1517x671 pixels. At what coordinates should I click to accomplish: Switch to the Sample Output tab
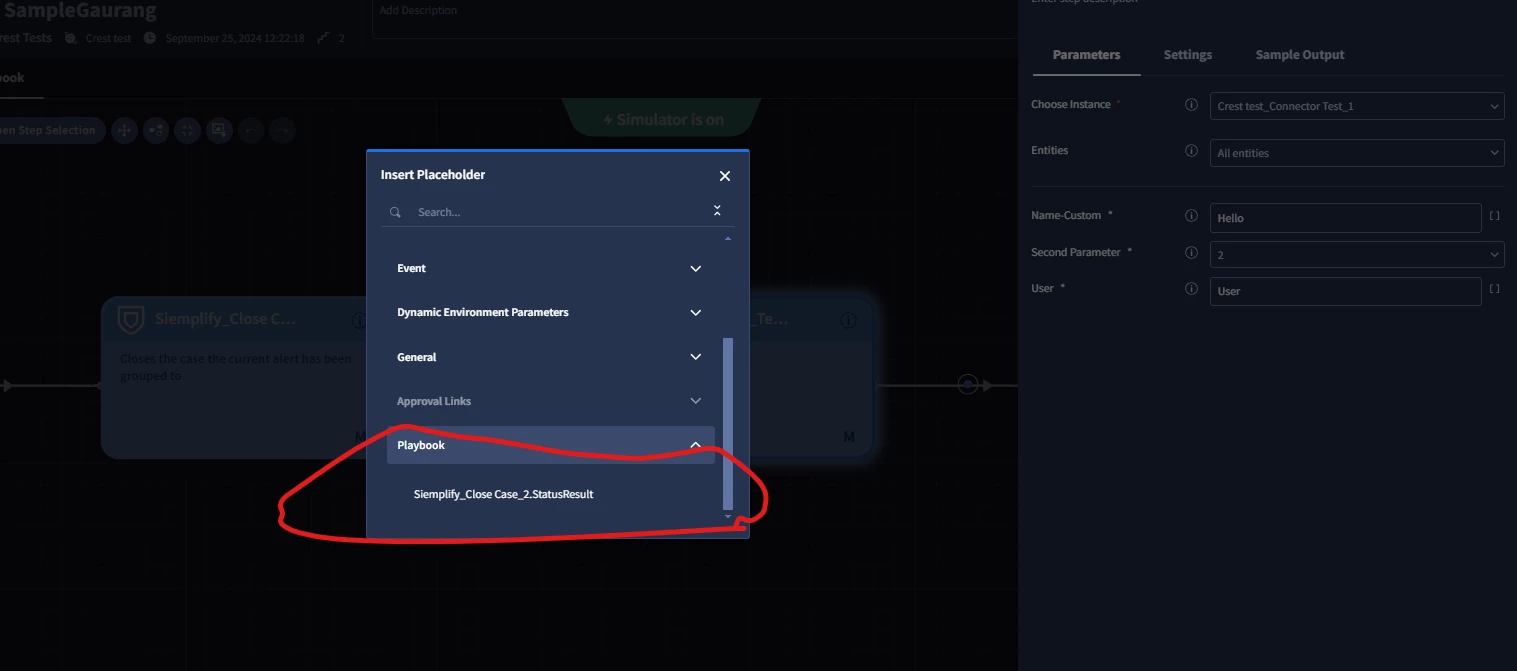point(1300,55)
